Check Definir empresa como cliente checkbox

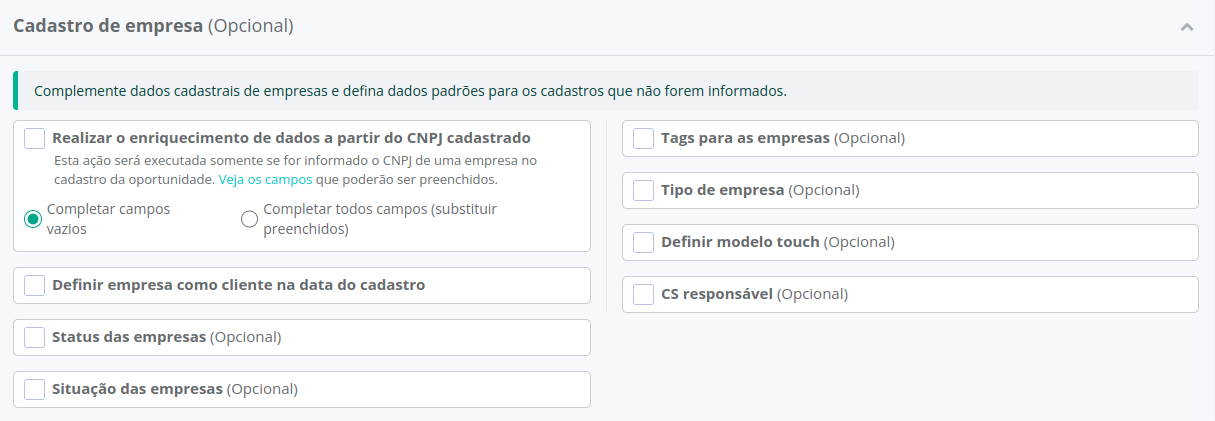click(35, 285)
